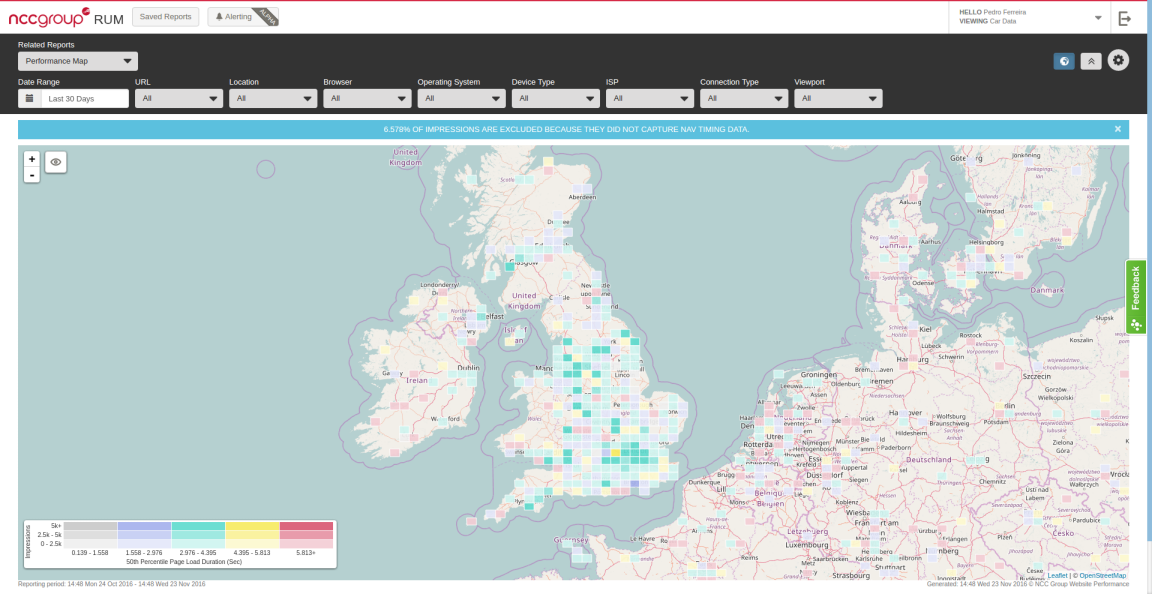Click the grey 5k+ legend swatch
Image resolution: width=1152 pixels, height=594 pixels.
coord(90,526)
